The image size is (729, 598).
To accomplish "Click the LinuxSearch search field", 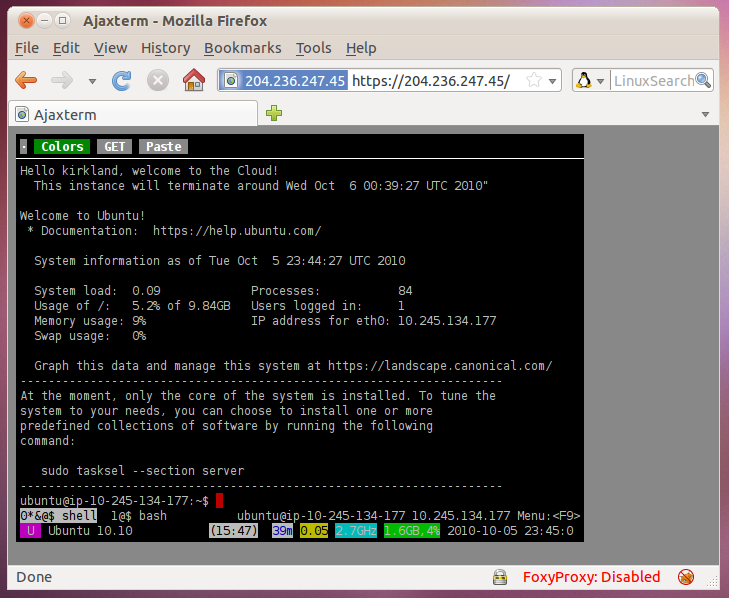I will pos(654,81).
